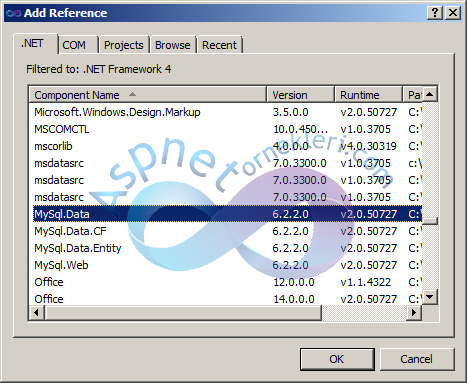This screenshot has width=467, height=383.
Task: Confirm with the OK button
Action: coord(337,359)
